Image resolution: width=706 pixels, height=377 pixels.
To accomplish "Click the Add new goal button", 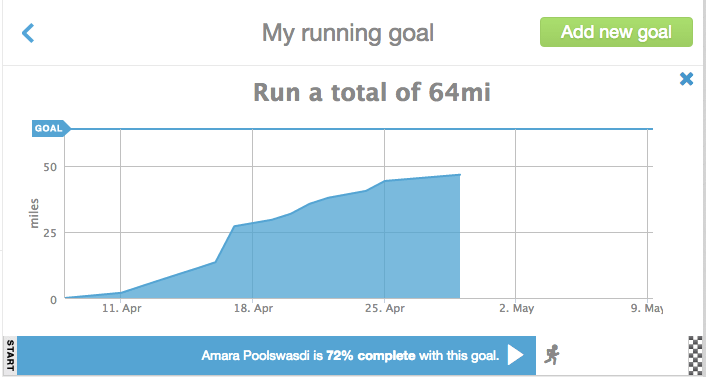I will click(x=616, y=32).
